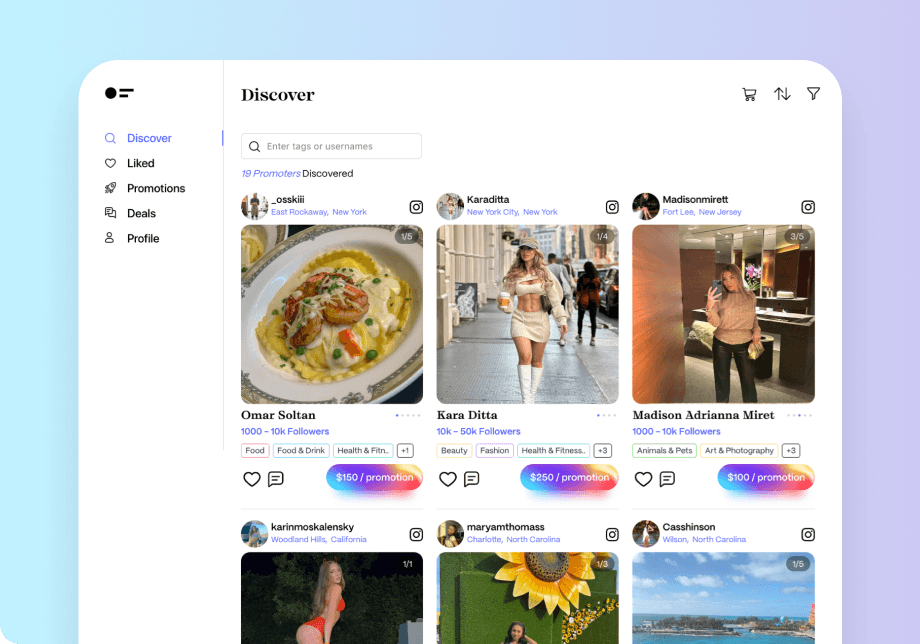Click East Rockaway, New York location

point(319,212)
